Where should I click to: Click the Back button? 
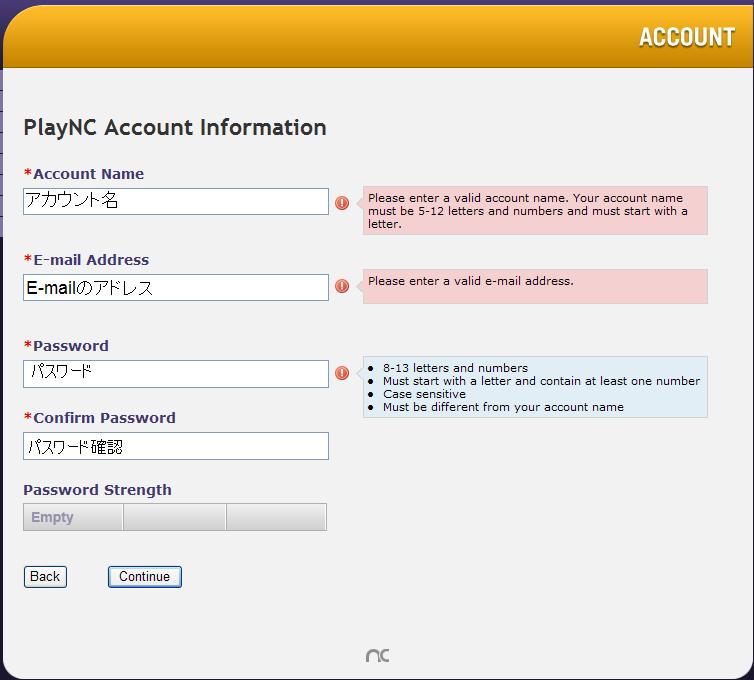click(45, 577)
